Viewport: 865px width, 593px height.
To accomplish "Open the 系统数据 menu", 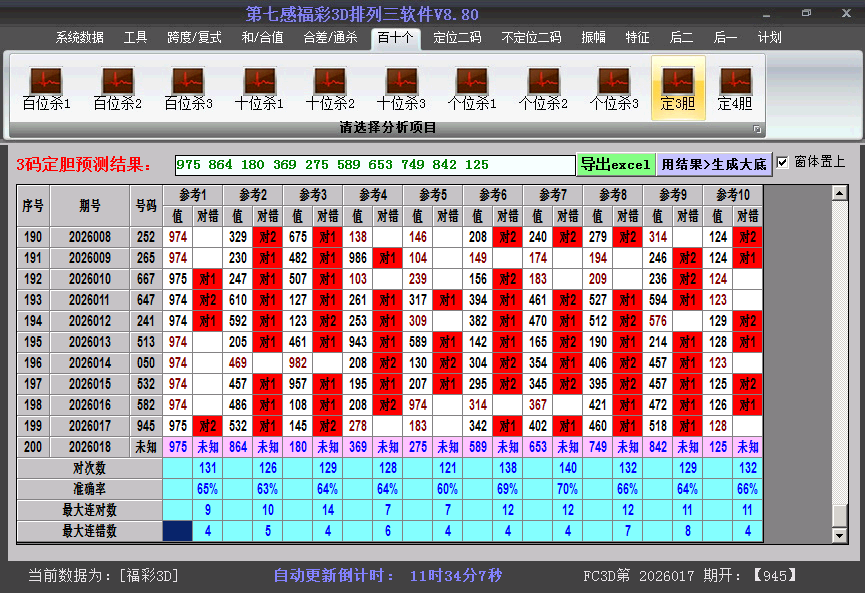I will pyautogui.click(x=80, y=38).
